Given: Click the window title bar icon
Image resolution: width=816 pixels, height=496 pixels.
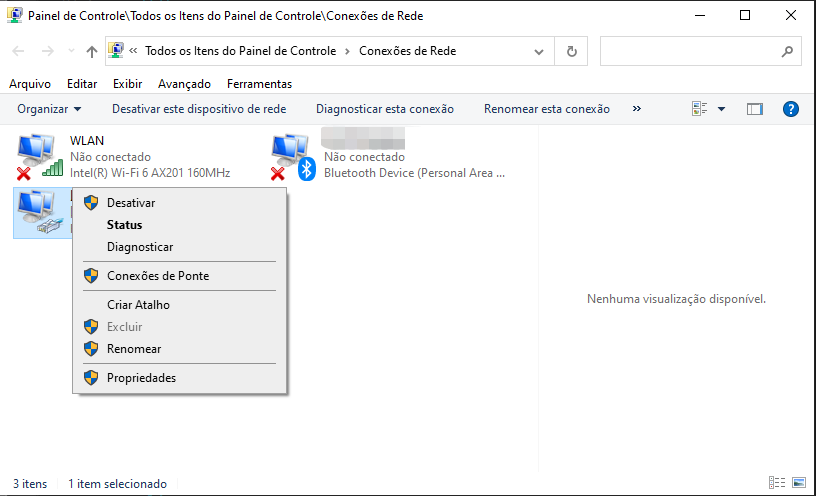Looking at the screenshot, I should [x=15, y=15].
